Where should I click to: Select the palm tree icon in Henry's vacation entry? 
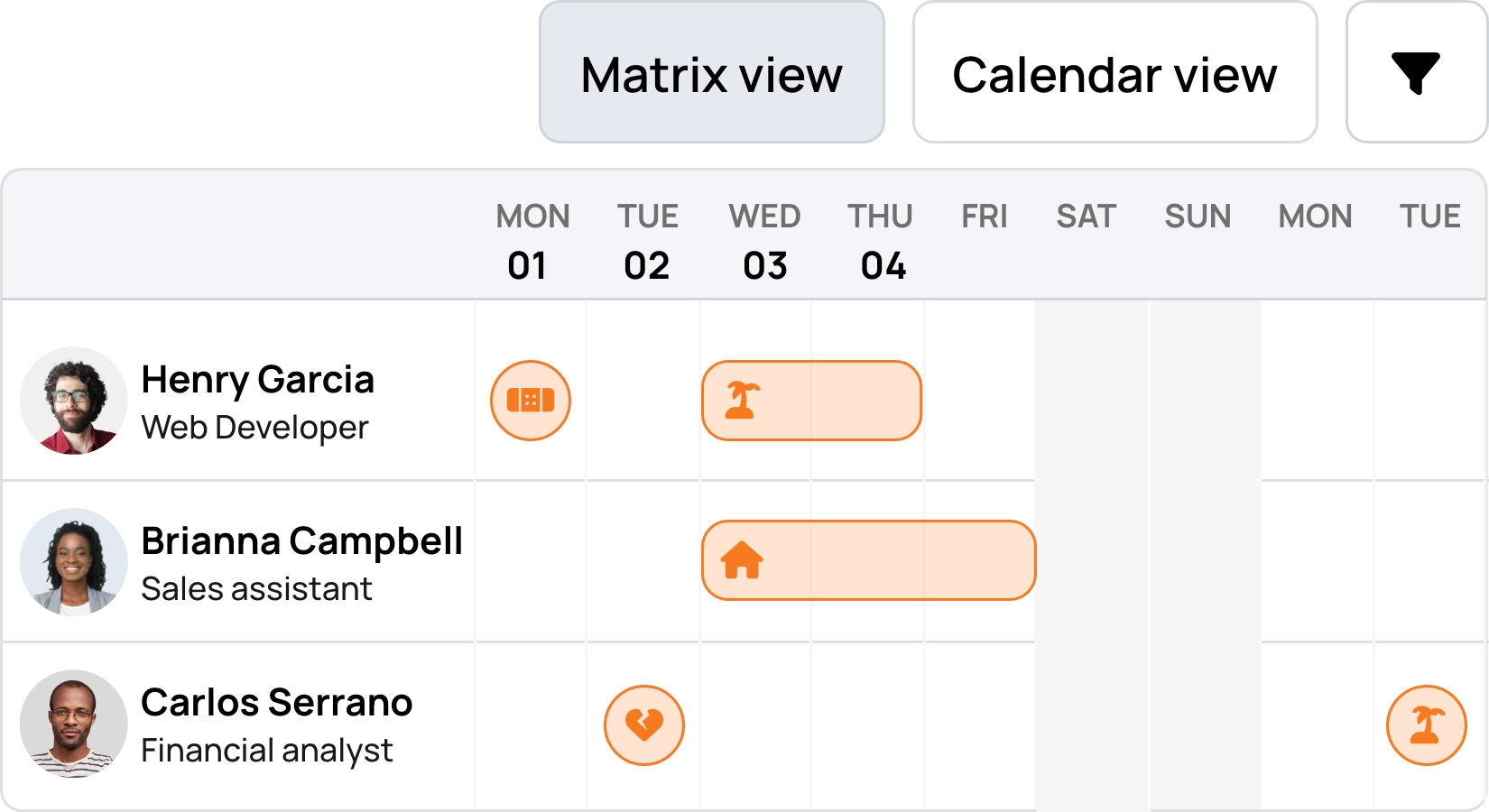[742, 400]
